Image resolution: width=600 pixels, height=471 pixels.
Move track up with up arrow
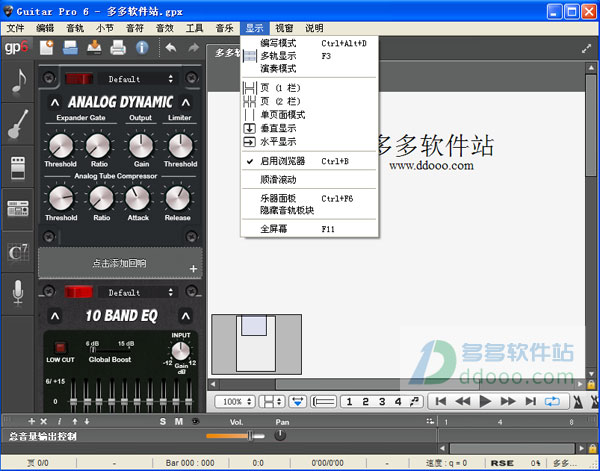pos(75,421)
